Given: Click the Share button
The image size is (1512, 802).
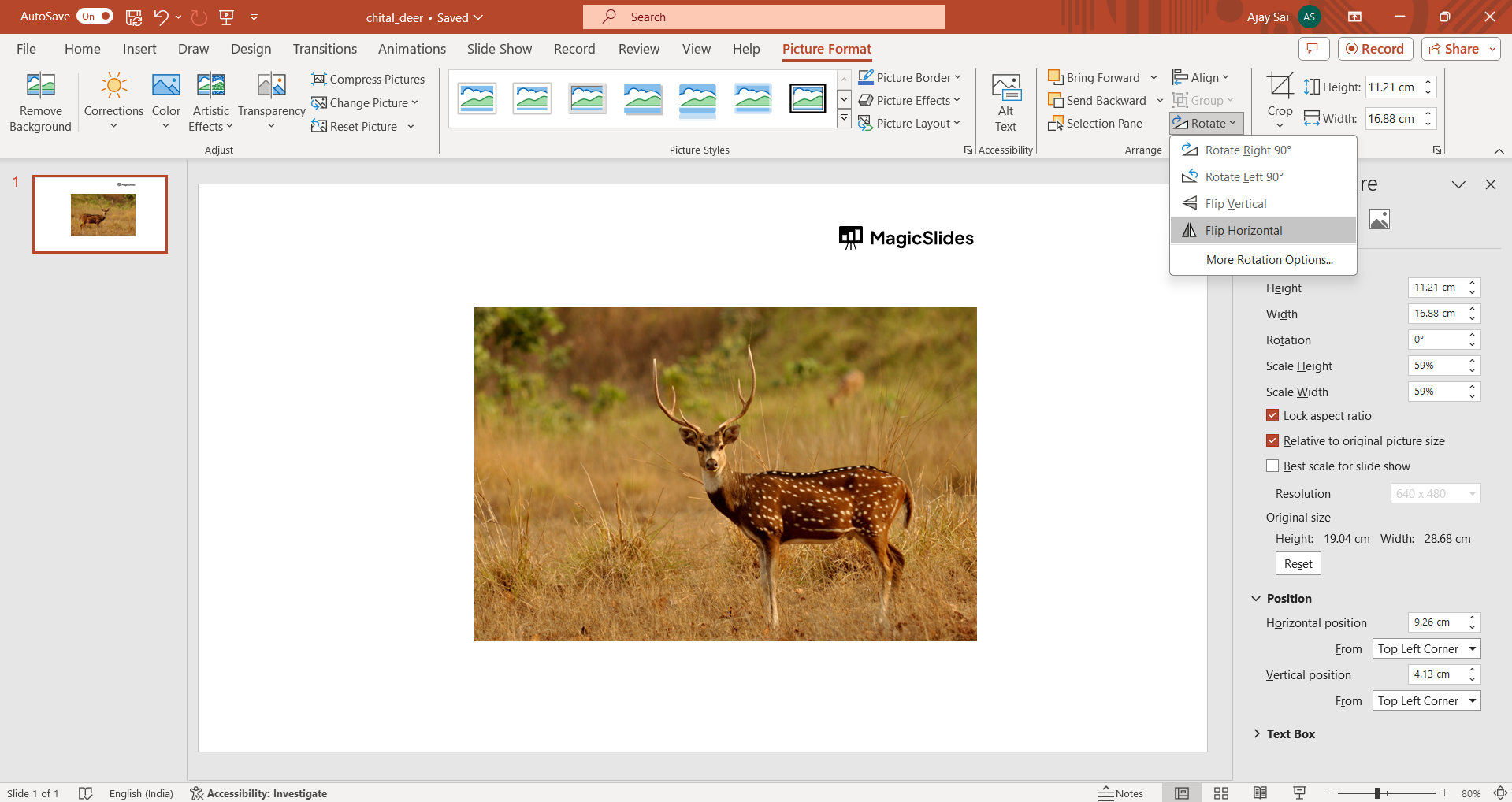Looking at the screenshot, I should 1454,49.
